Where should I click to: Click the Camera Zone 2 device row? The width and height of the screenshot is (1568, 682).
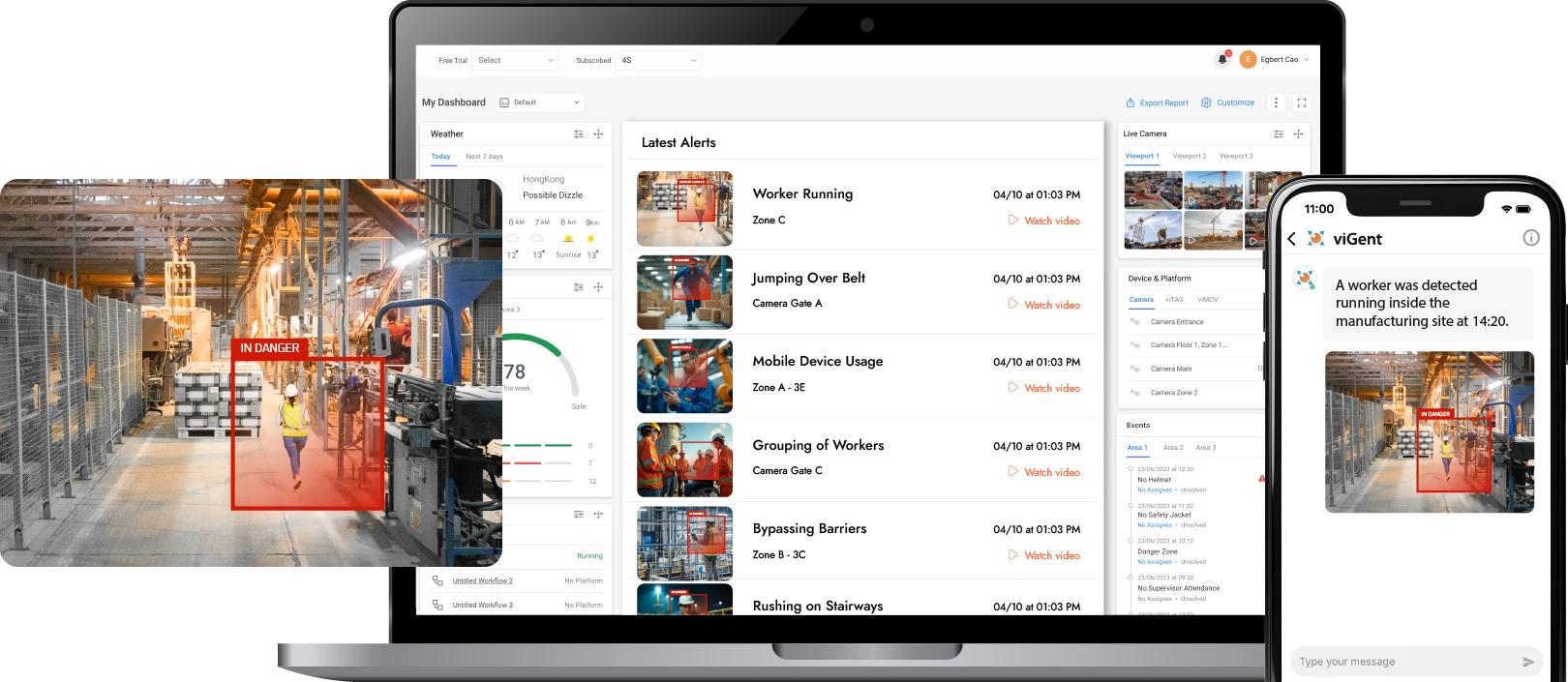click(x=1196, y=393)
